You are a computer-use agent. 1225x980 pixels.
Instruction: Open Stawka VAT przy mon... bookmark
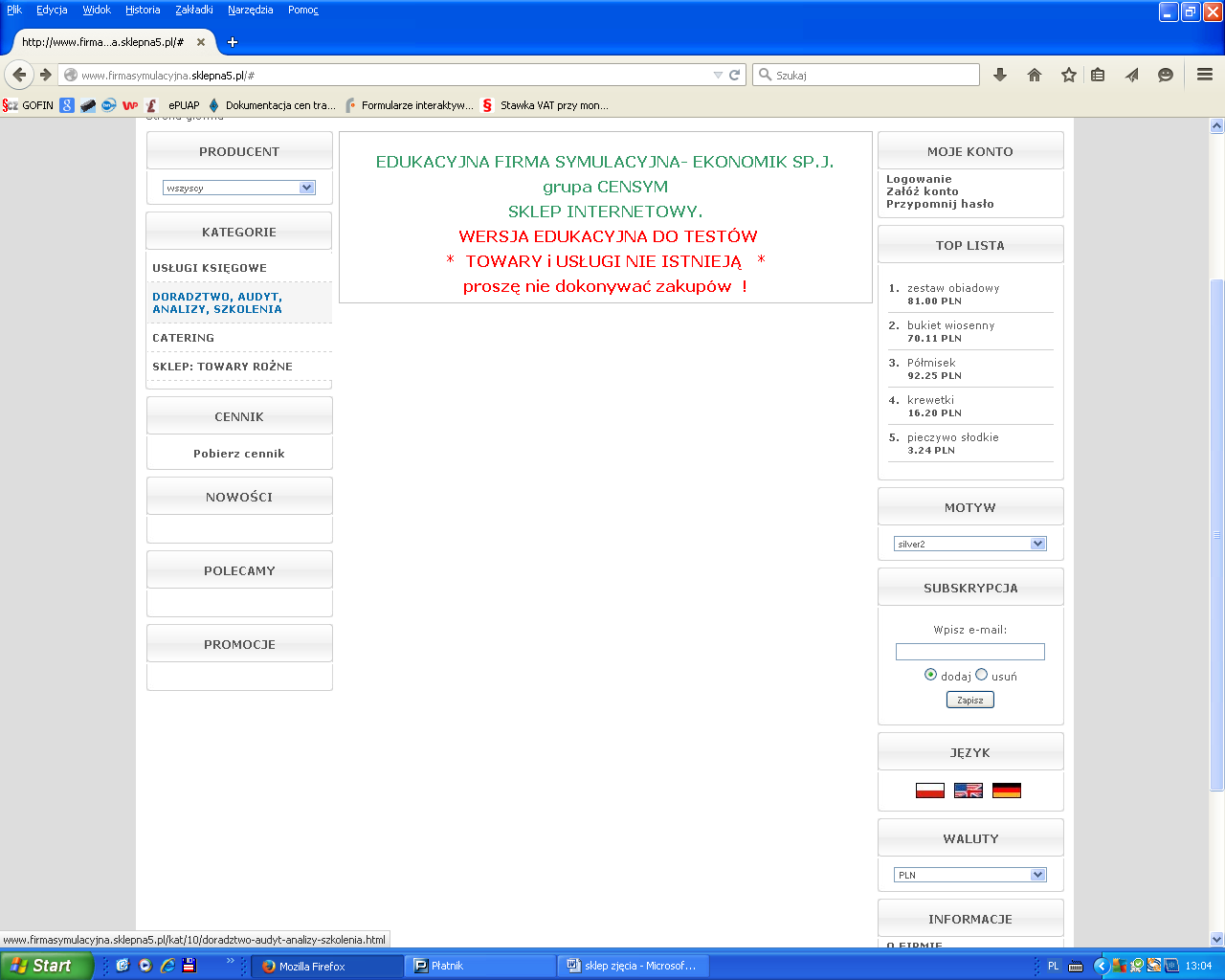point(546,105)
